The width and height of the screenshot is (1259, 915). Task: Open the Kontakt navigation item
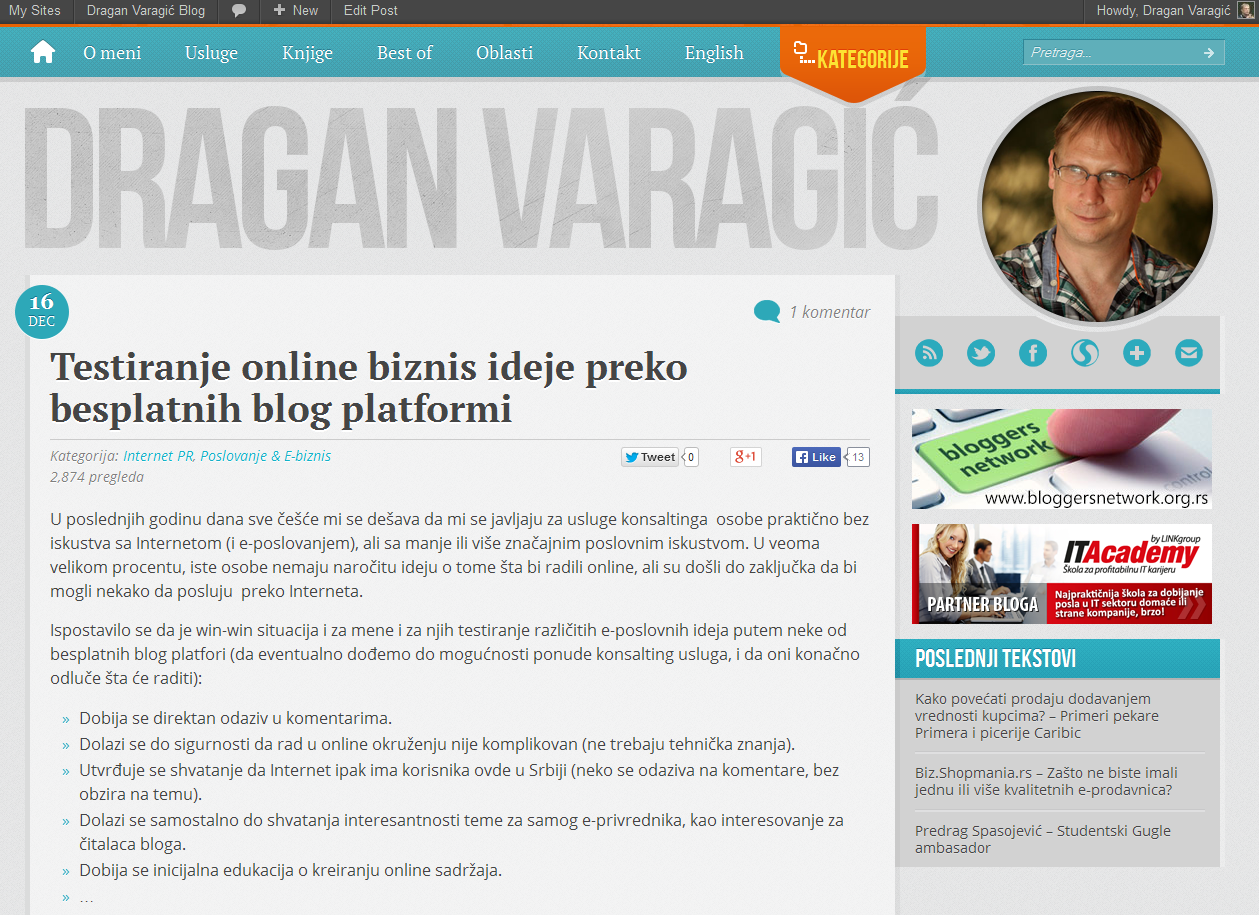click(x=609, y=53)
